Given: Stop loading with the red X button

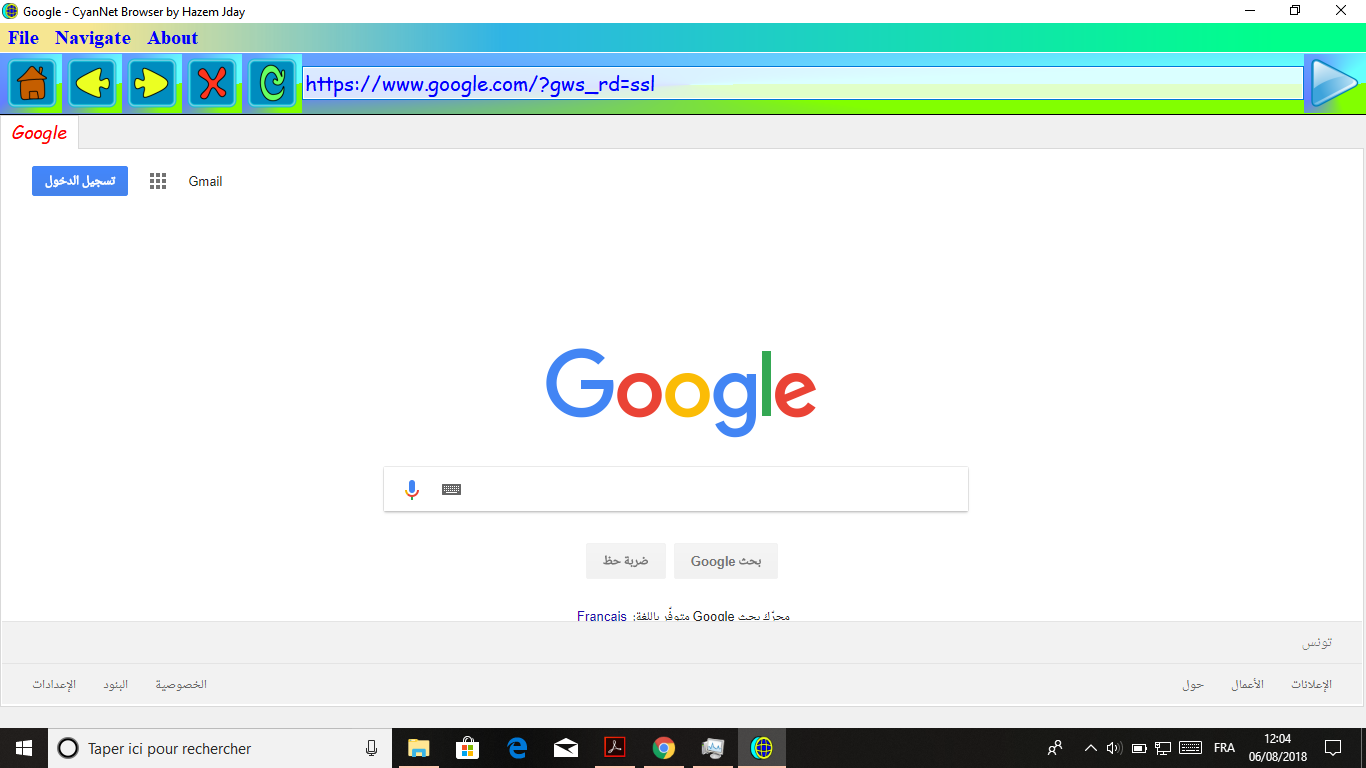Looking at the screenshot, I should point(212,83).
